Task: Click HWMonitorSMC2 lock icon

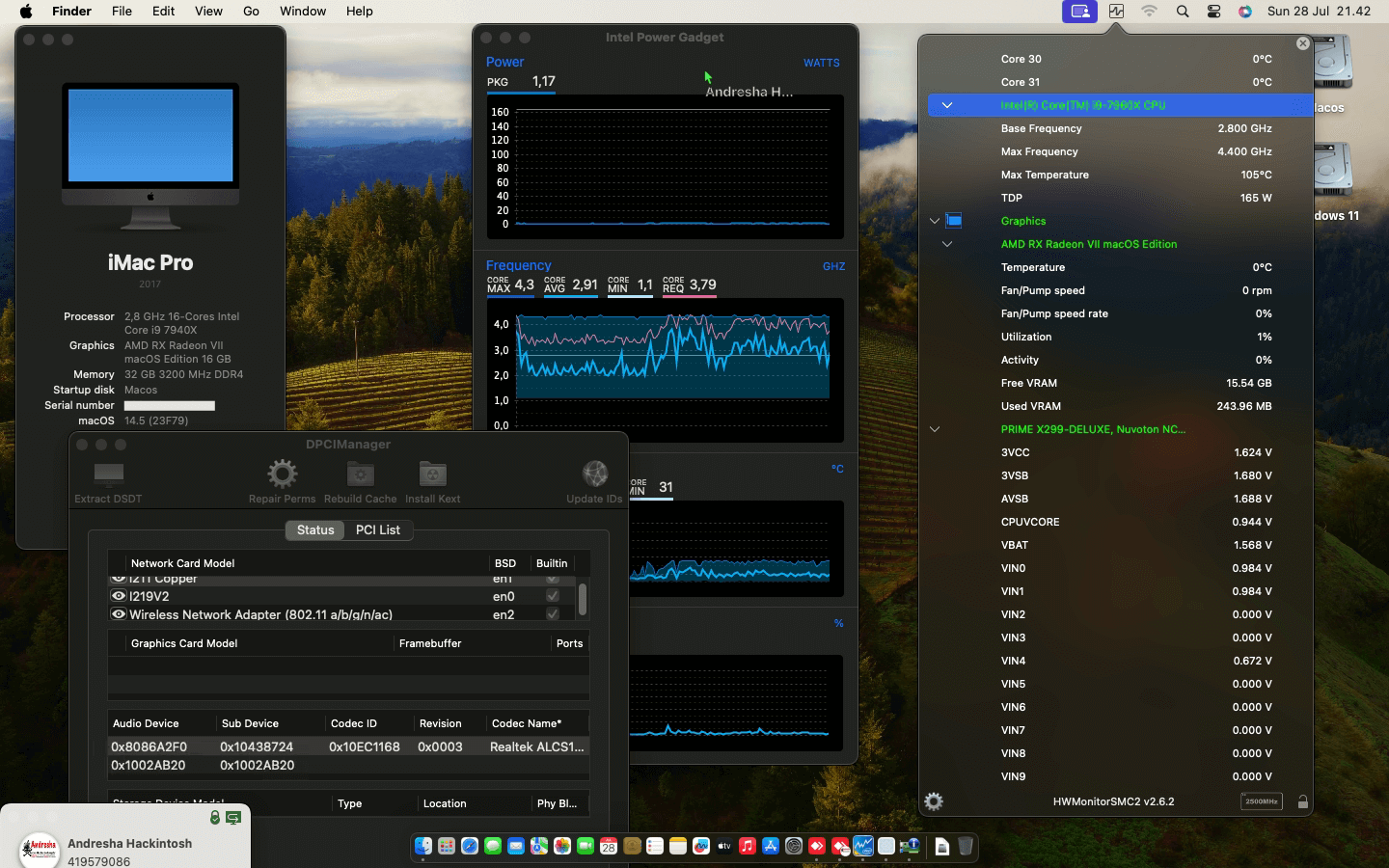Action: coord(1303,801)
